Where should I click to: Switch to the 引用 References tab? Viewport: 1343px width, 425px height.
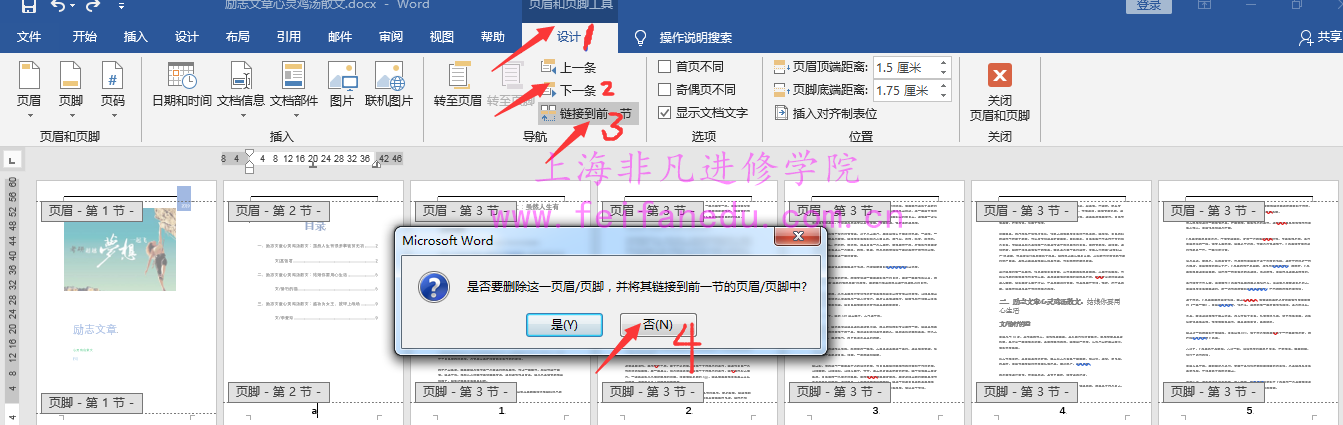tap(289, 37)
